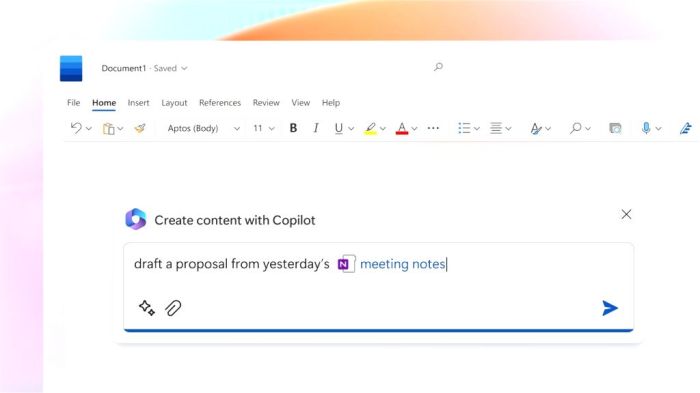Click the Find magnifier icon in ribbon
The height and width of the screenshot is (393, 700).
576,128
